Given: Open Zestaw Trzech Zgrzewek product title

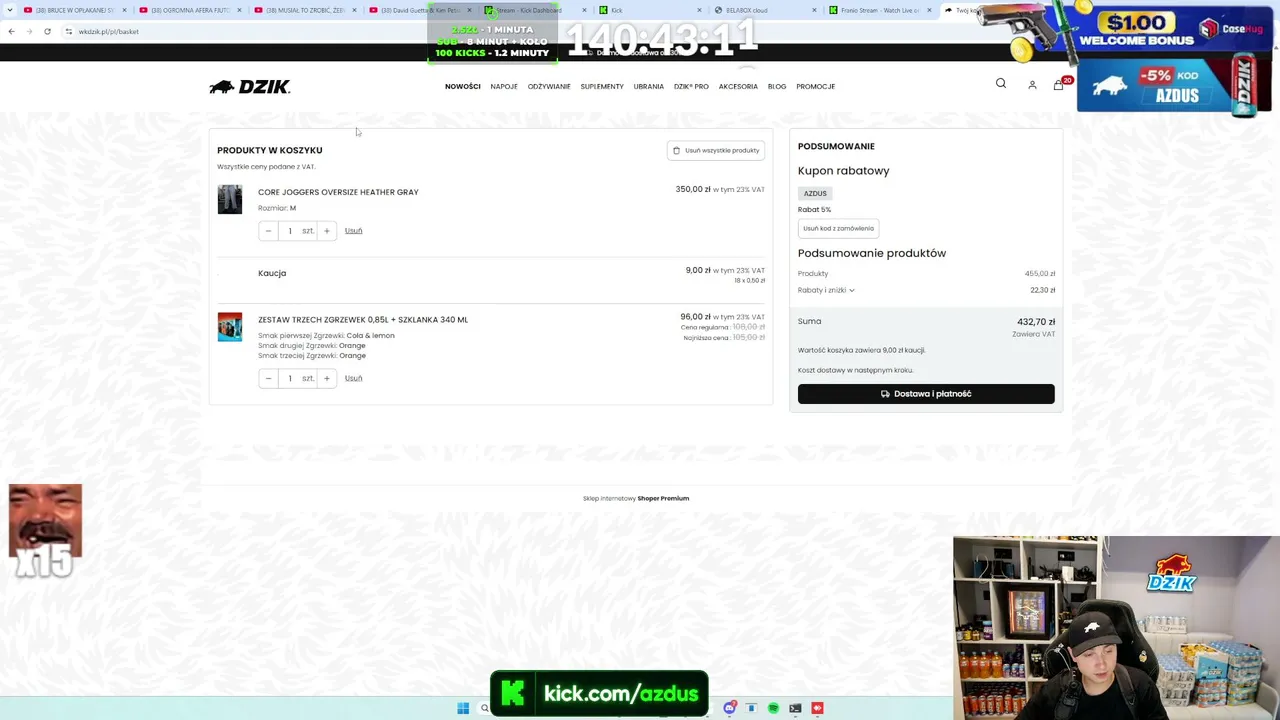Looking at the screenshot, I should point(363,320).
